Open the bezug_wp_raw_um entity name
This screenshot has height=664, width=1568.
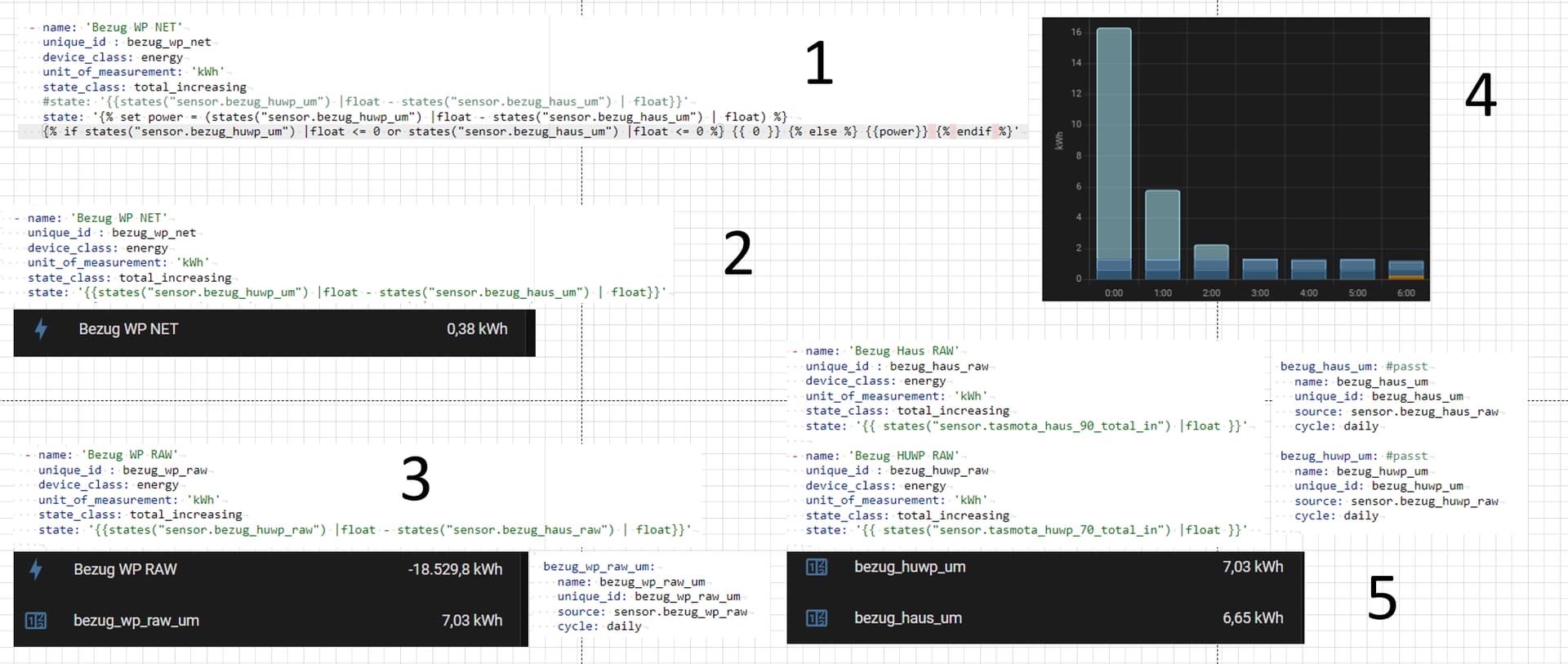136,621
